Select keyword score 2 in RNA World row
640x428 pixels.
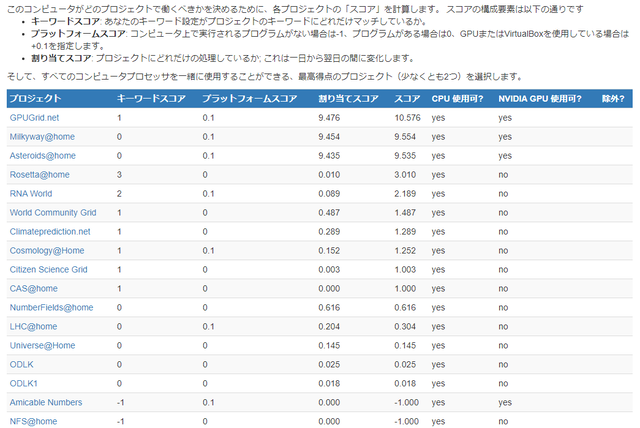tap(119, 194)
